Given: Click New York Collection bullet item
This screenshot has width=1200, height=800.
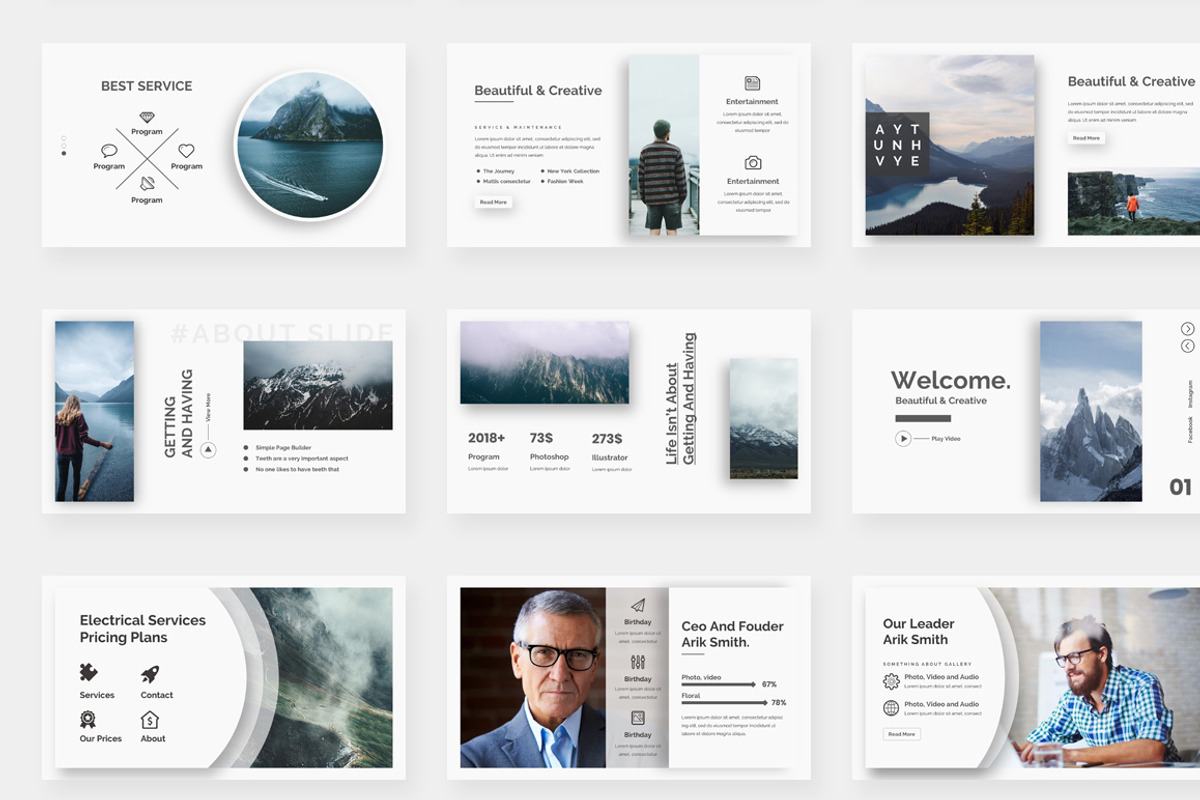Looking at the screenshot, I should click(571, 171).
